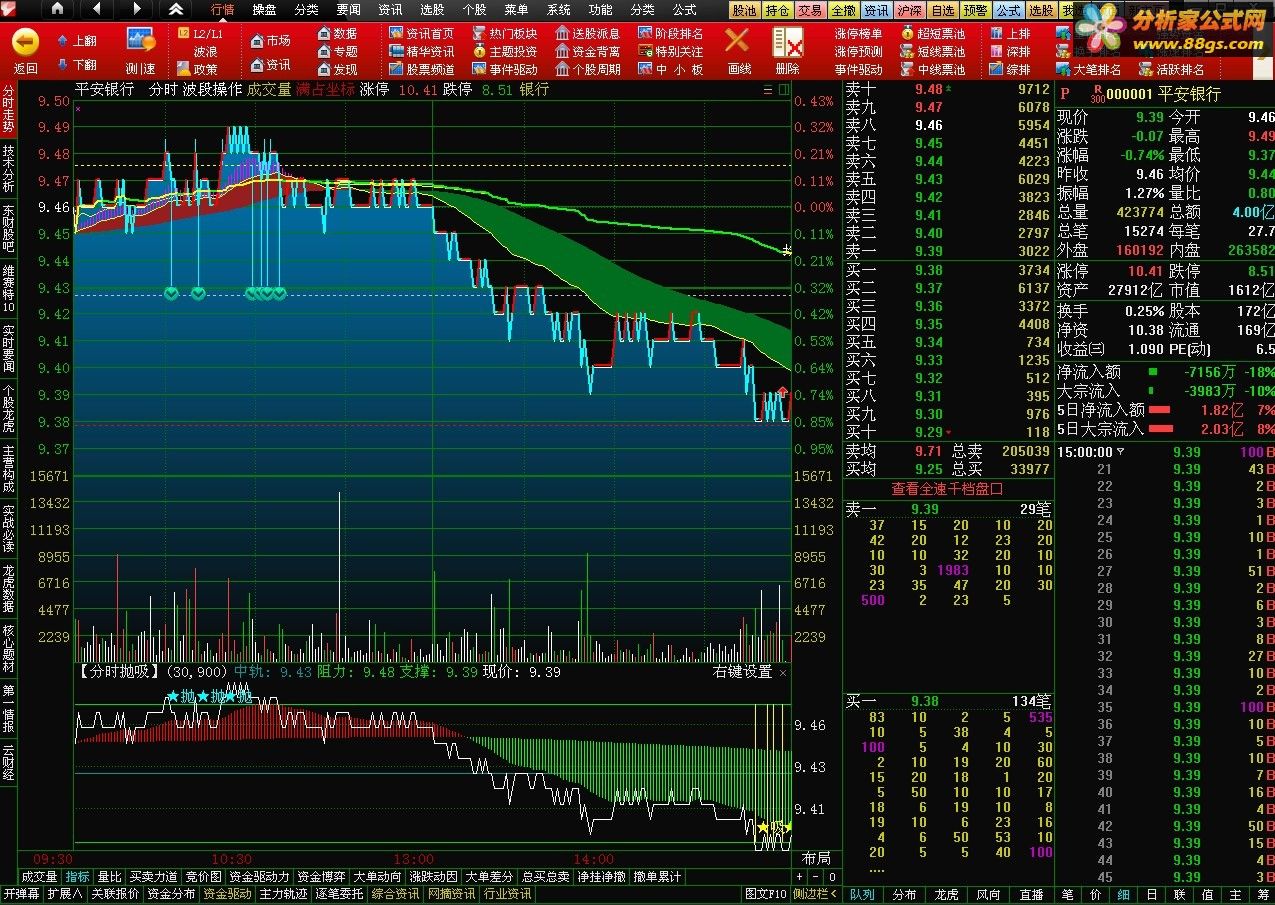Click the left arrow navigation icon

tap(96, 9)
